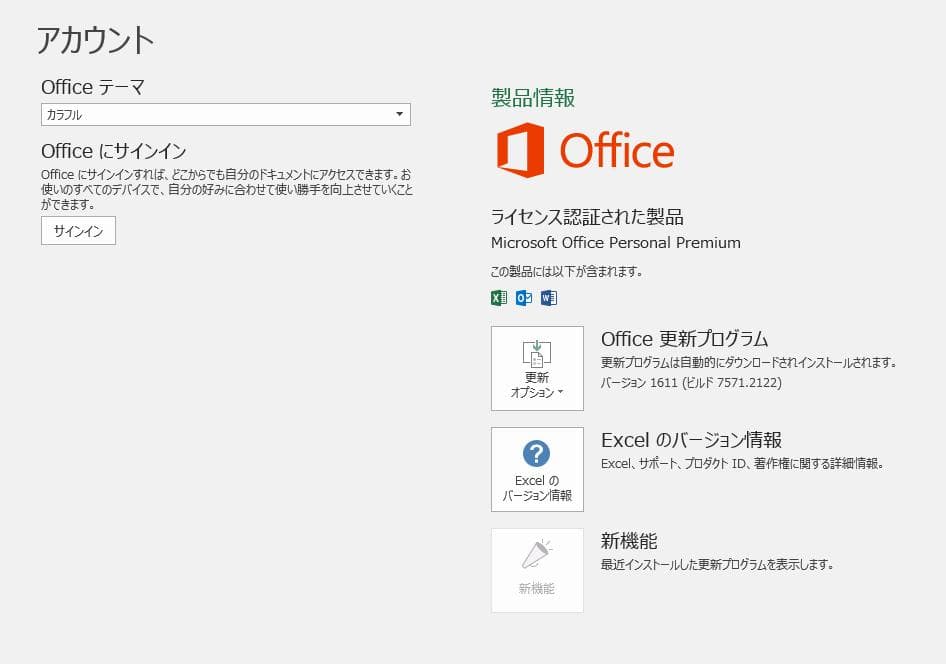
Task: Open Excel のバージョン情報
Action: point(537,469)
